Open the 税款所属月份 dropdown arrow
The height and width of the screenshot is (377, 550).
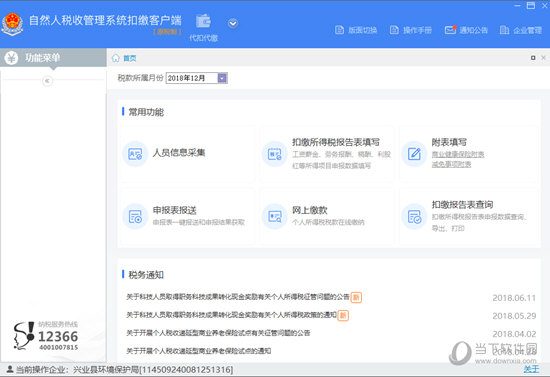point(222,78)
